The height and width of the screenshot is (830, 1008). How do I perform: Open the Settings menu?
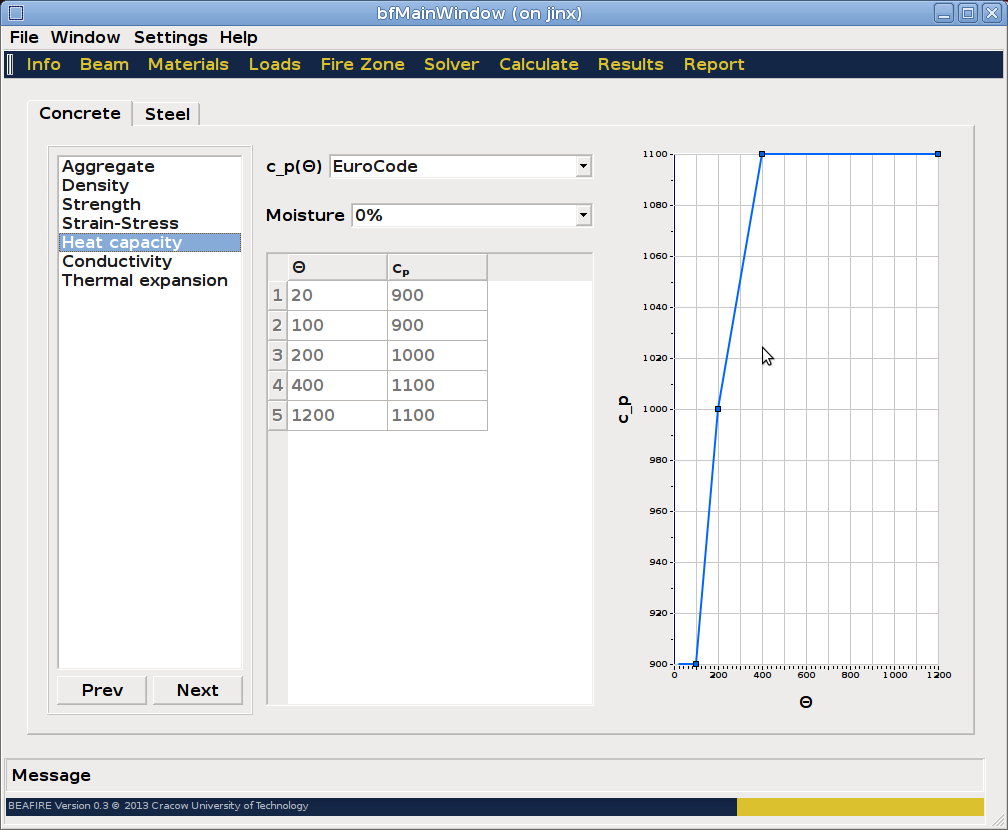click(170, 37)
